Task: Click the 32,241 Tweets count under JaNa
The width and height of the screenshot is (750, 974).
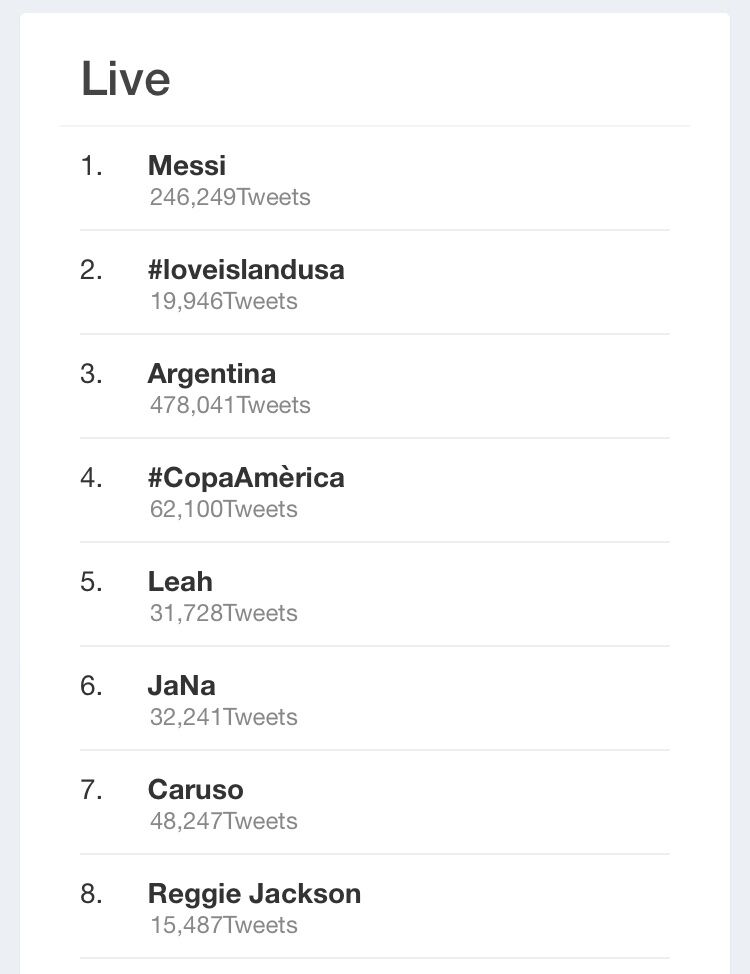Action: coord(224,718)
